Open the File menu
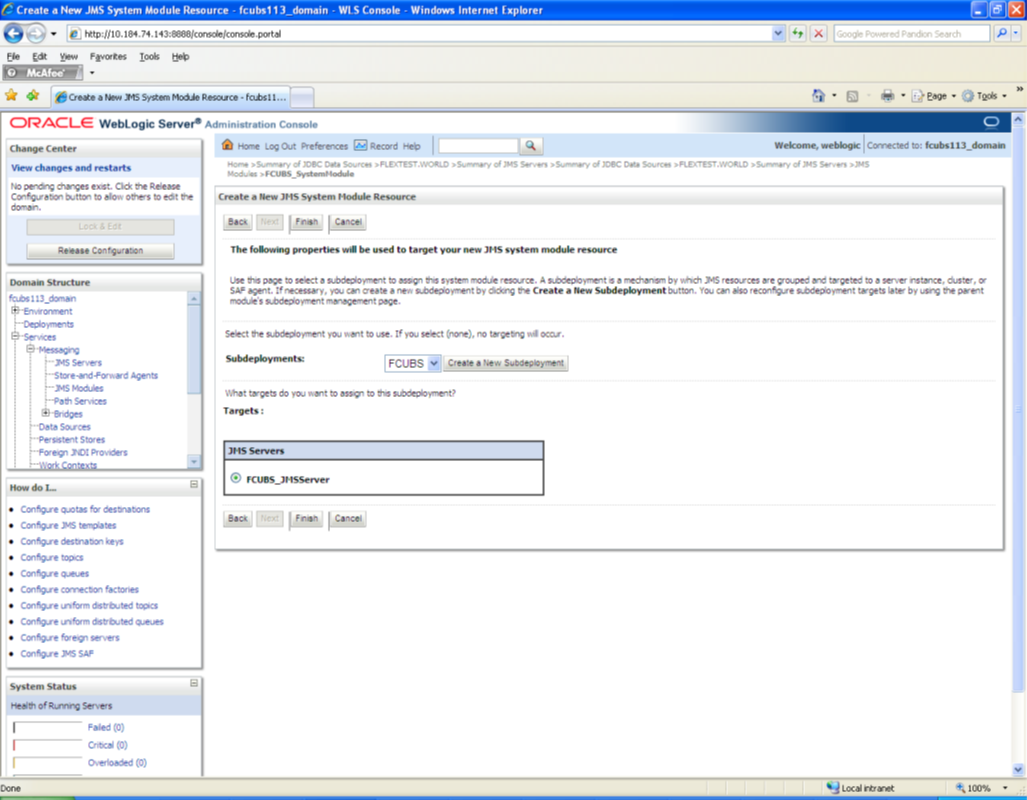Image resolution: width=1027 pixels, height=800 pixels. [13, 56]
